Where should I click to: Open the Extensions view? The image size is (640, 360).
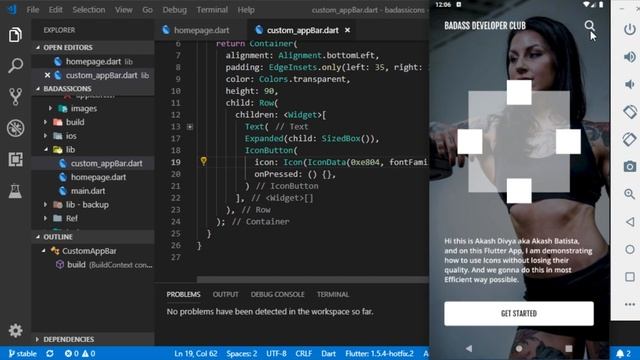tap(15, 159)
